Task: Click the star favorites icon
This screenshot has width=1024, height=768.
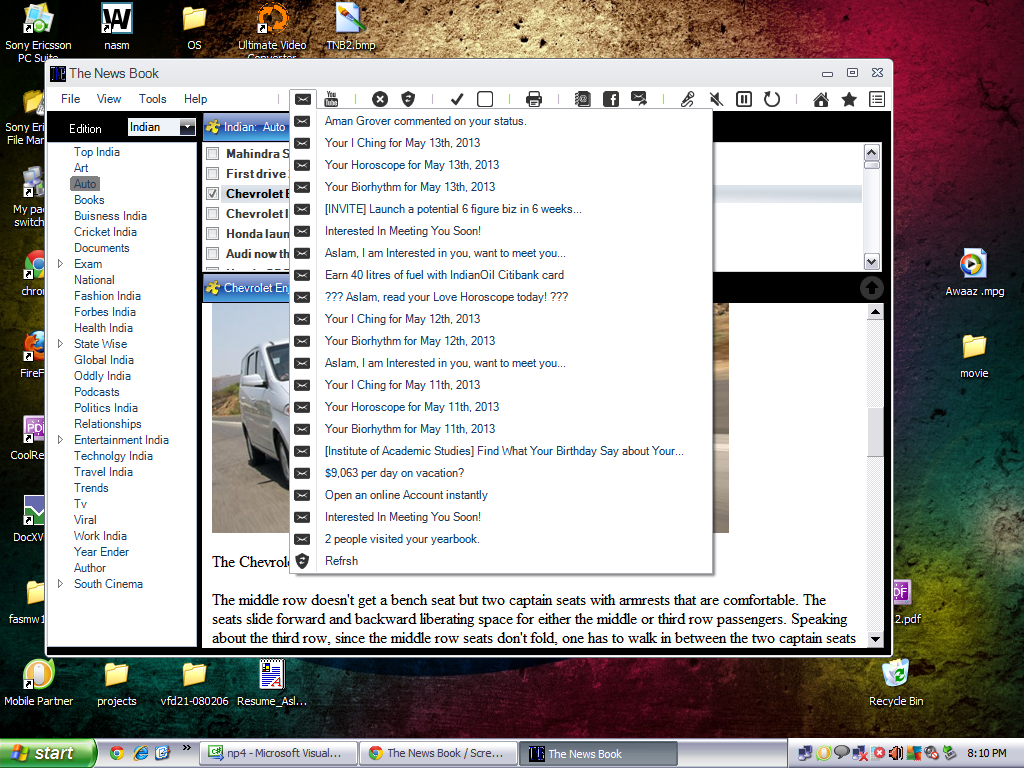Action: pos(849,99)
